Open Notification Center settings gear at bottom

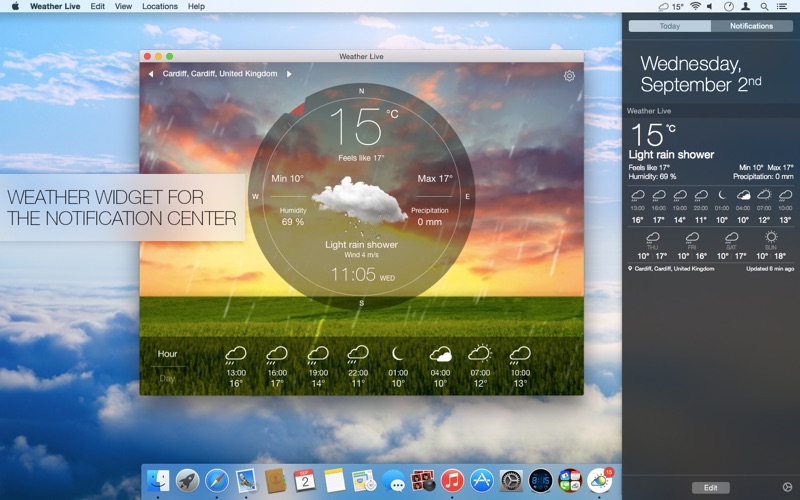pos(786,487)
